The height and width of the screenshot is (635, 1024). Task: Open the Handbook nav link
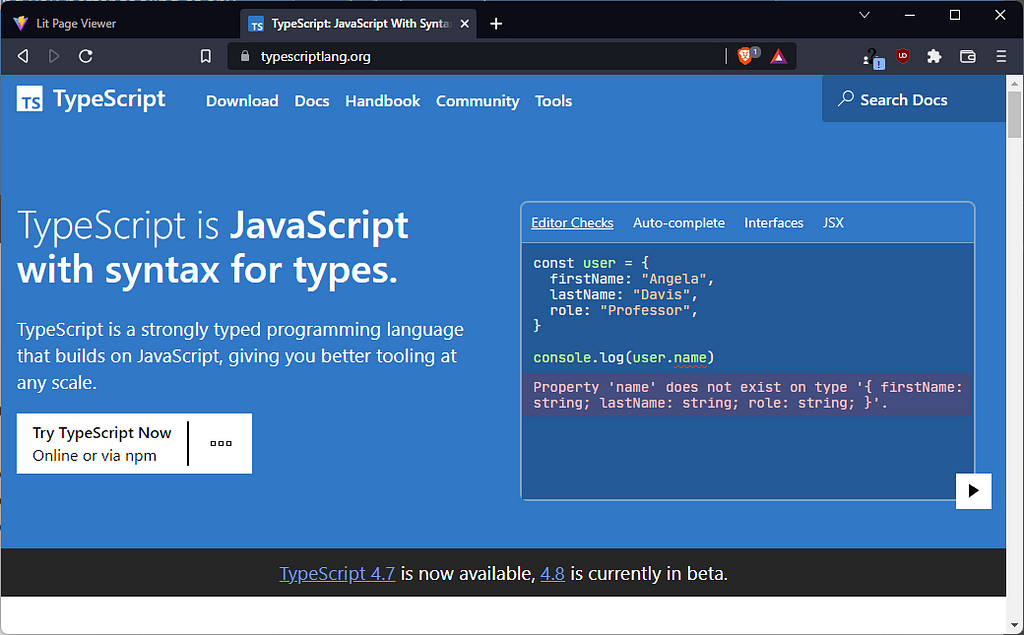[383, 101]
